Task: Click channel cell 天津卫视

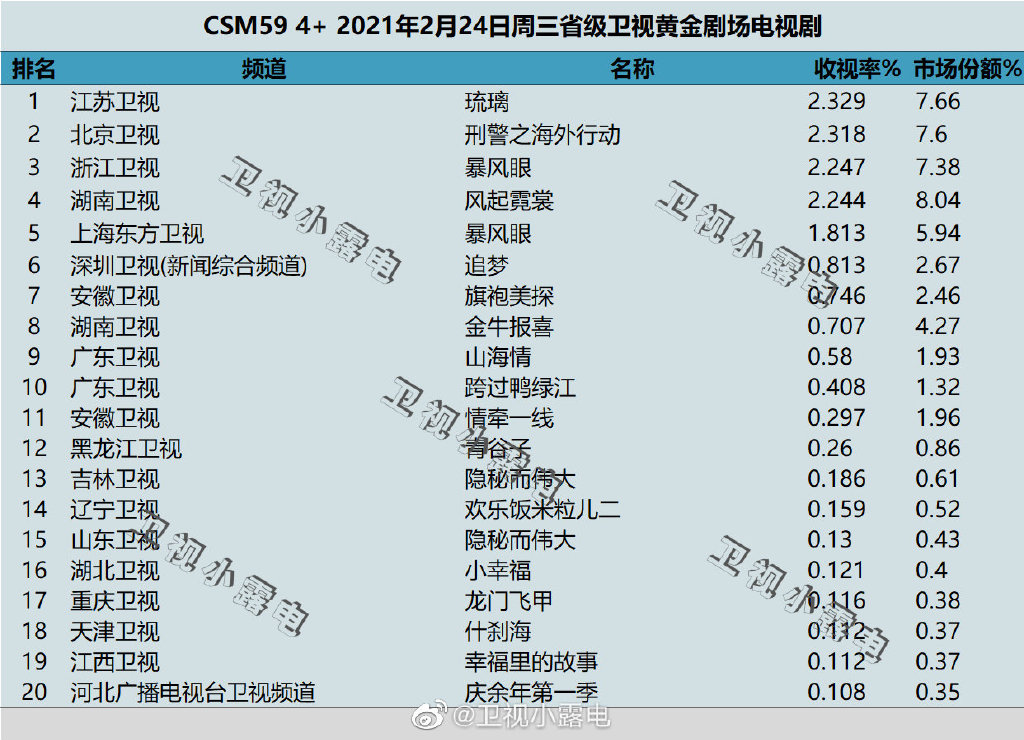Action: coord(115,631)
